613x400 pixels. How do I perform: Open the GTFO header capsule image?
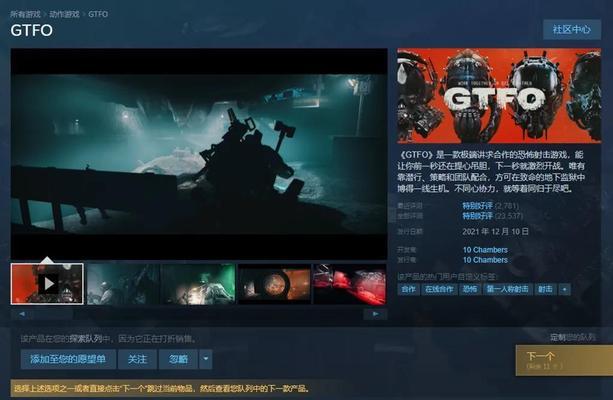pyautogui.click(x=499, y=95)
